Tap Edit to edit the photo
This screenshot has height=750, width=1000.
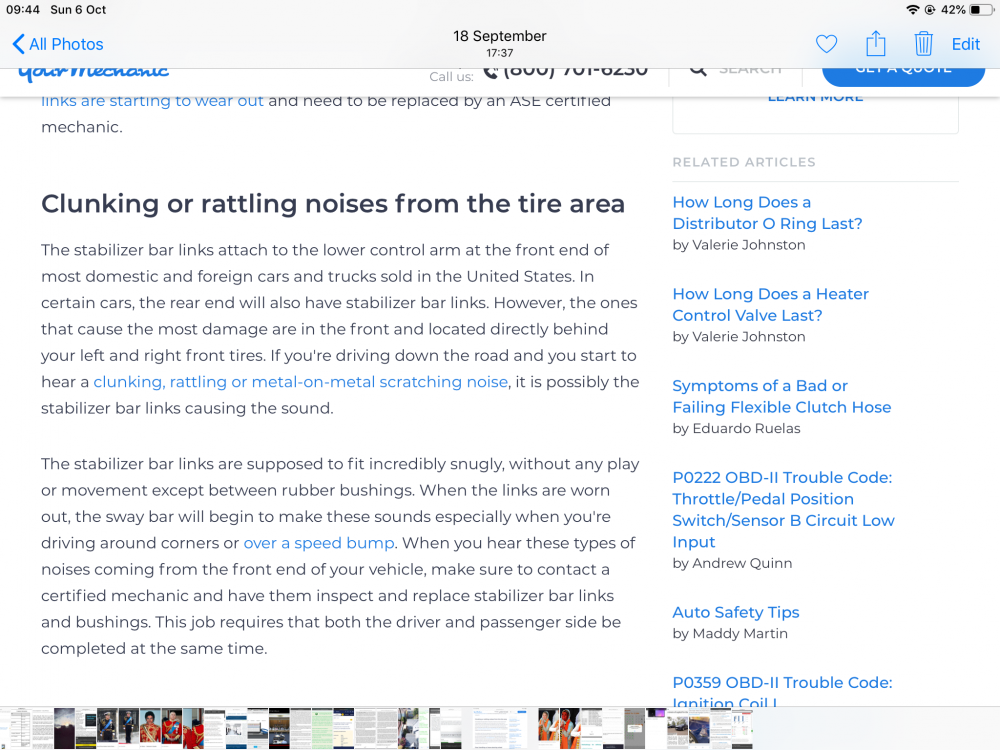click(966, 44)
